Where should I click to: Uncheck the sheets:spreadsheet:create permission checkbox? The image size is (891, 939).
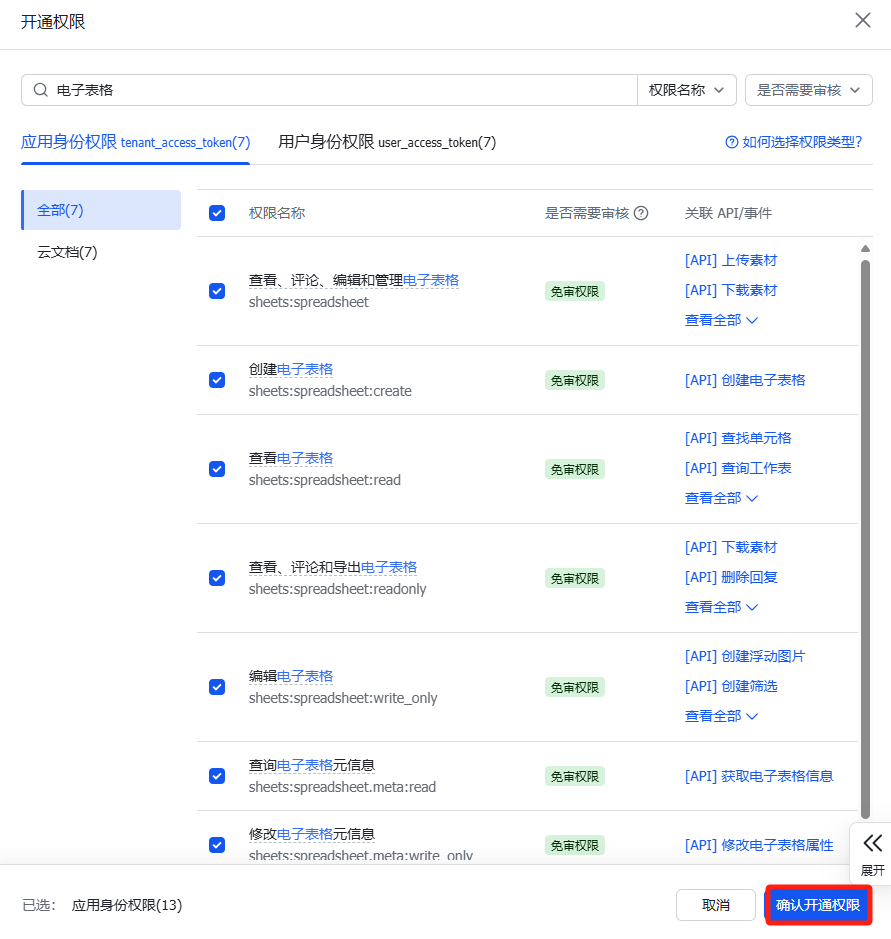click(x=217, y=380)
